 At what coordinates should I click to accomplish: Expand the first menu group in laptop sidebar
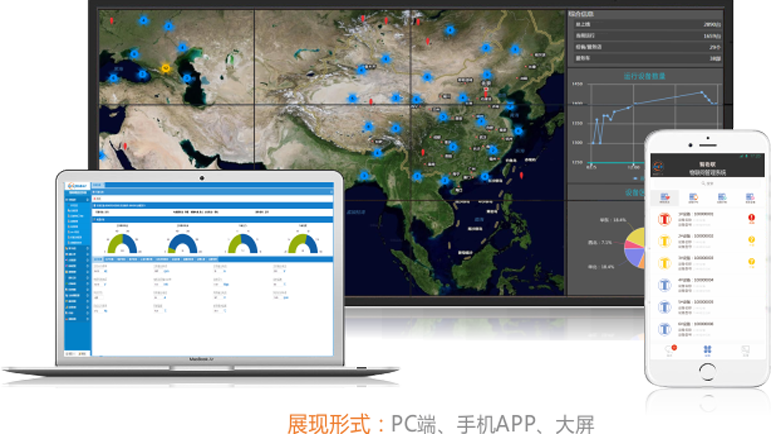click(x=73, y=199)
